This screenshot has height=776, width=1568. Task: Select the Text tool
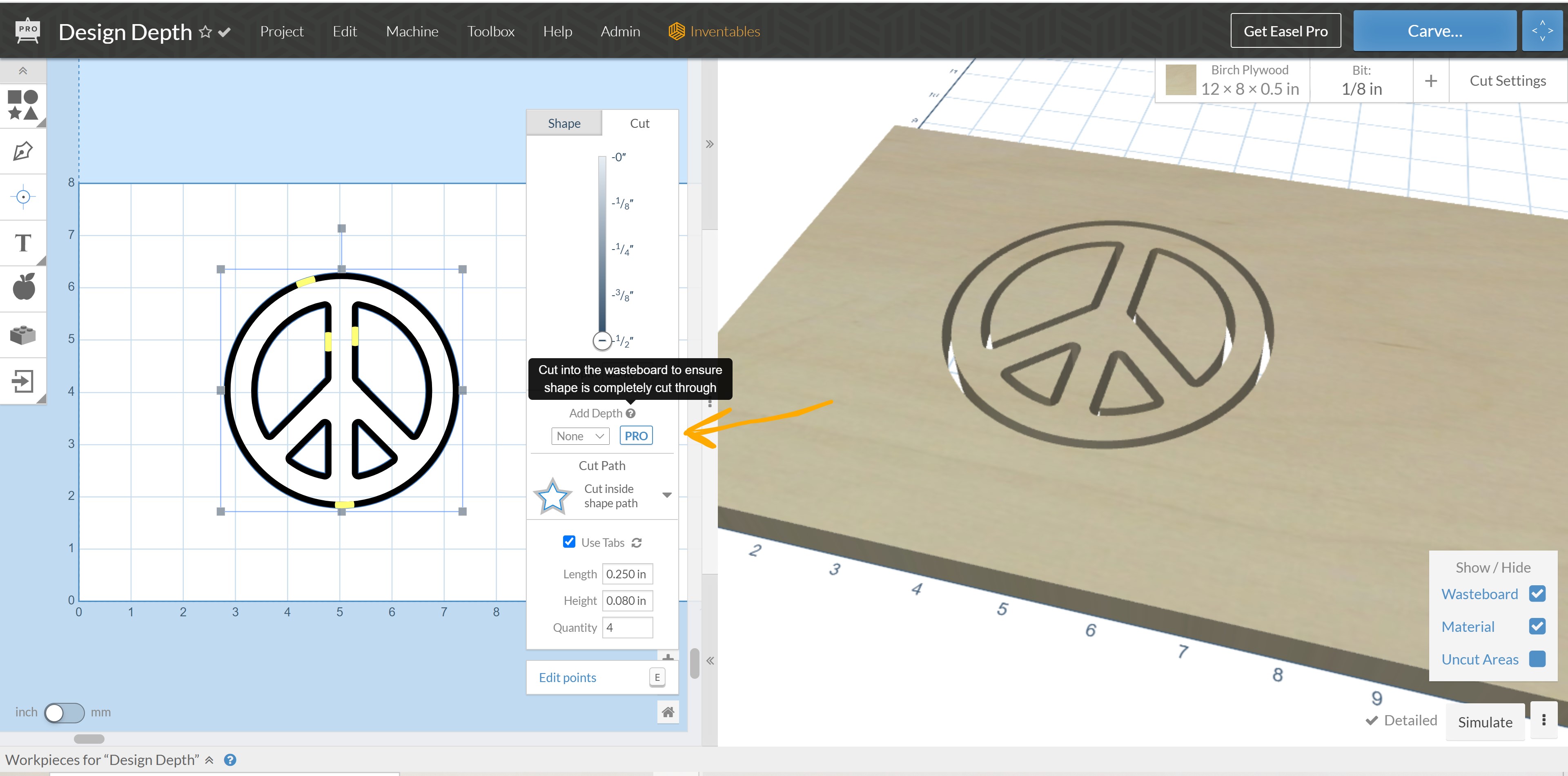(x=22, y=243)
